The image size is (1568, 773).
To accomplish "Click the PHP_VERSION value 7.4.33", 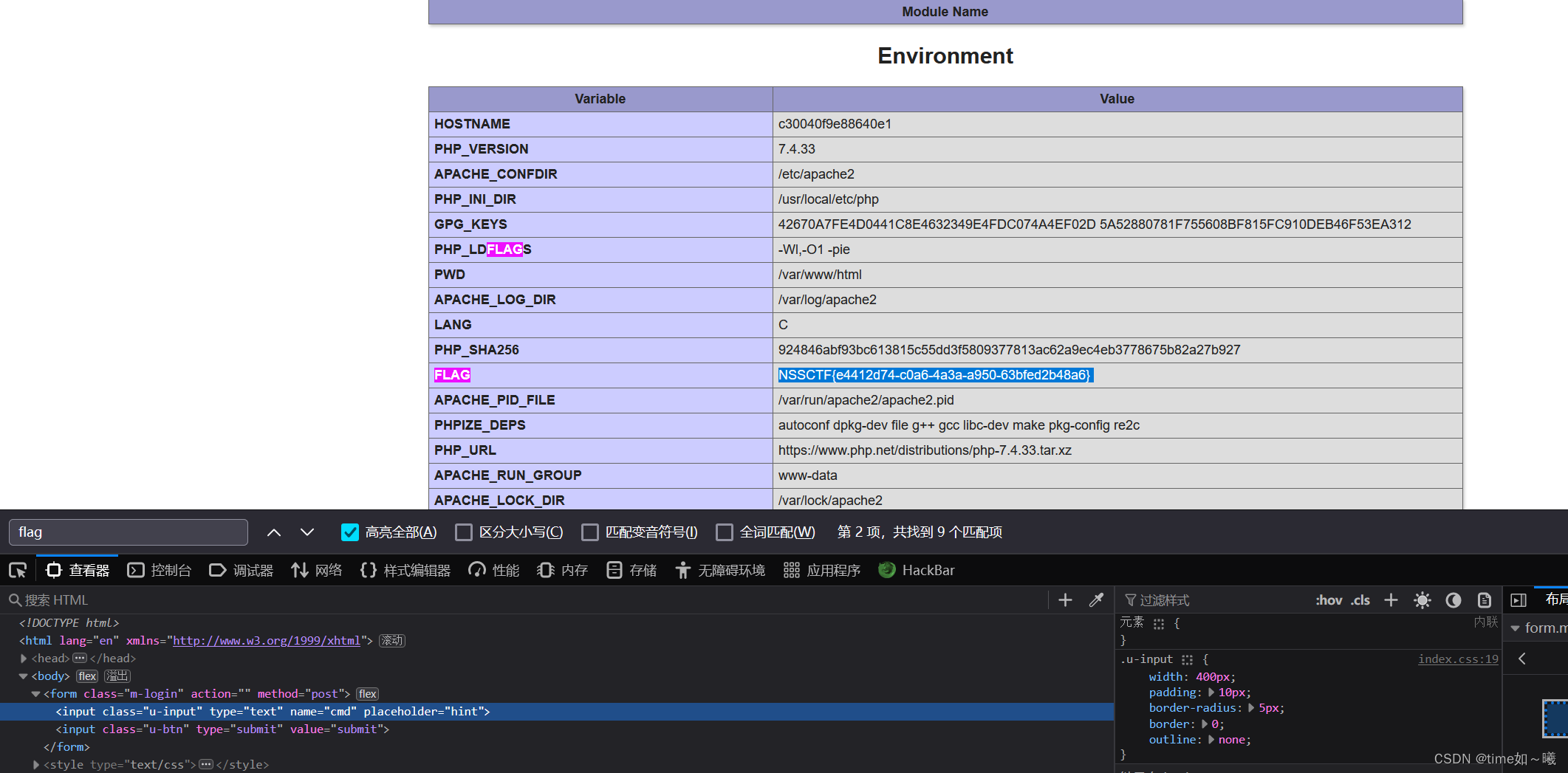I will click(796, 149).
